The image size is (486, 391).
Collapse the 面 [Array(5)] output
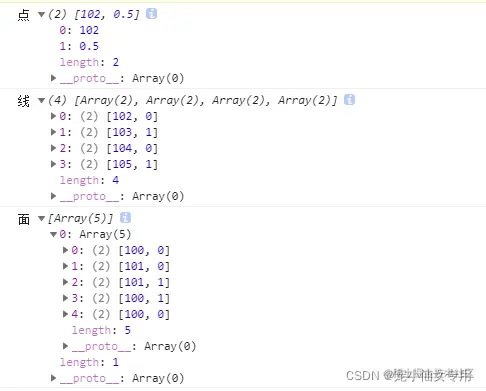(x=41, y=218)
